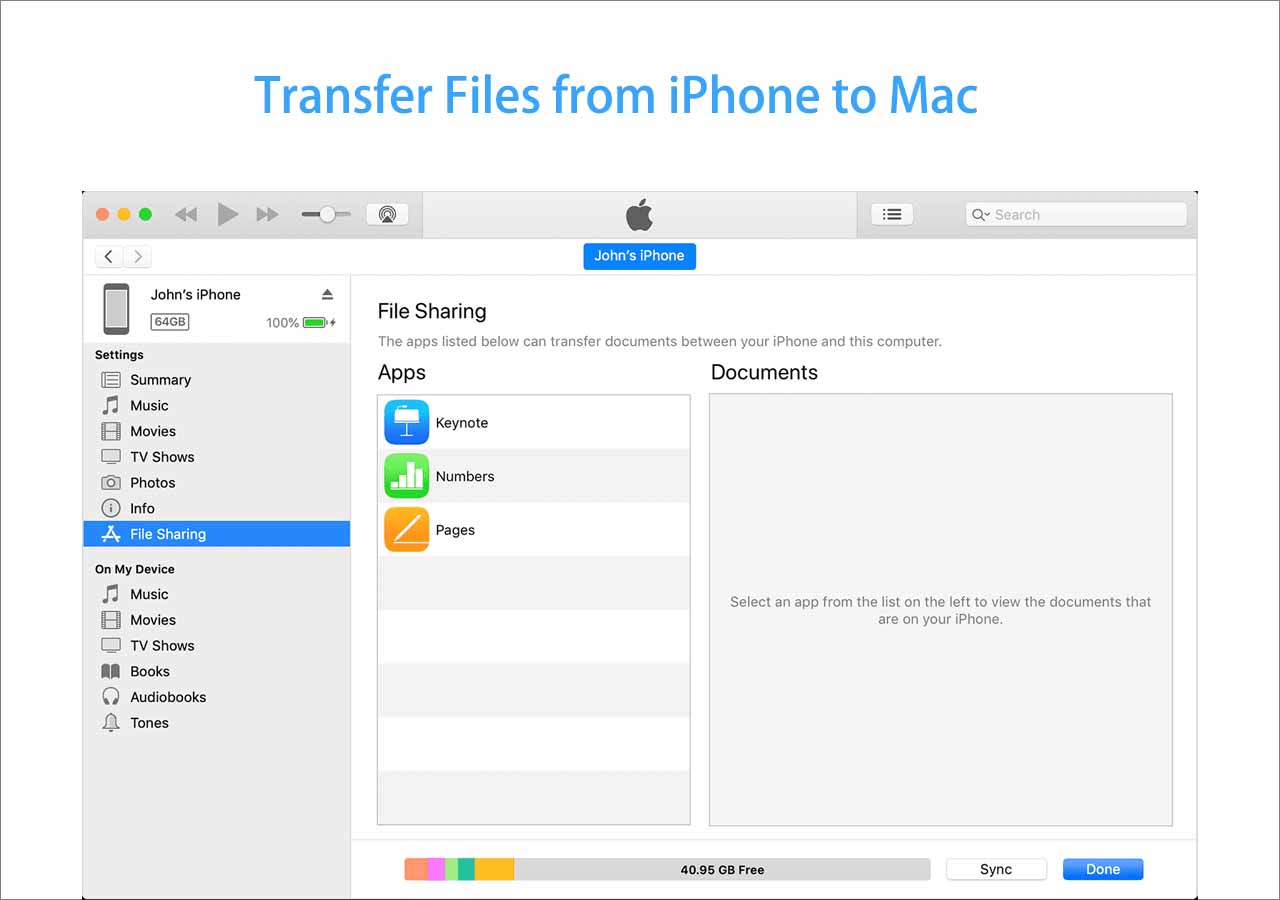Go forward with the right chevron

click(x=138, y=257)
